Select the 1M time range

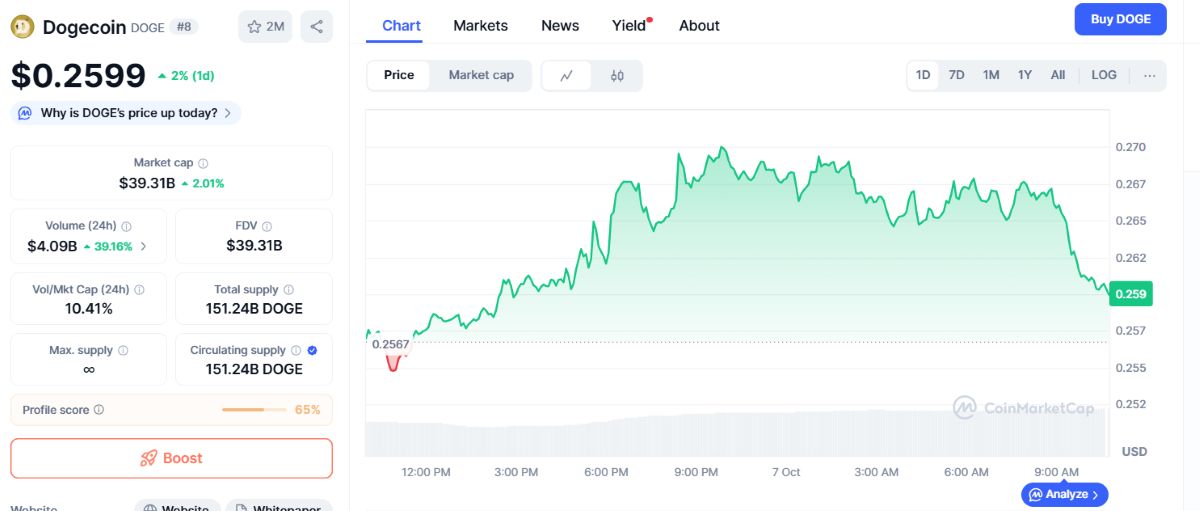point(991,75)
